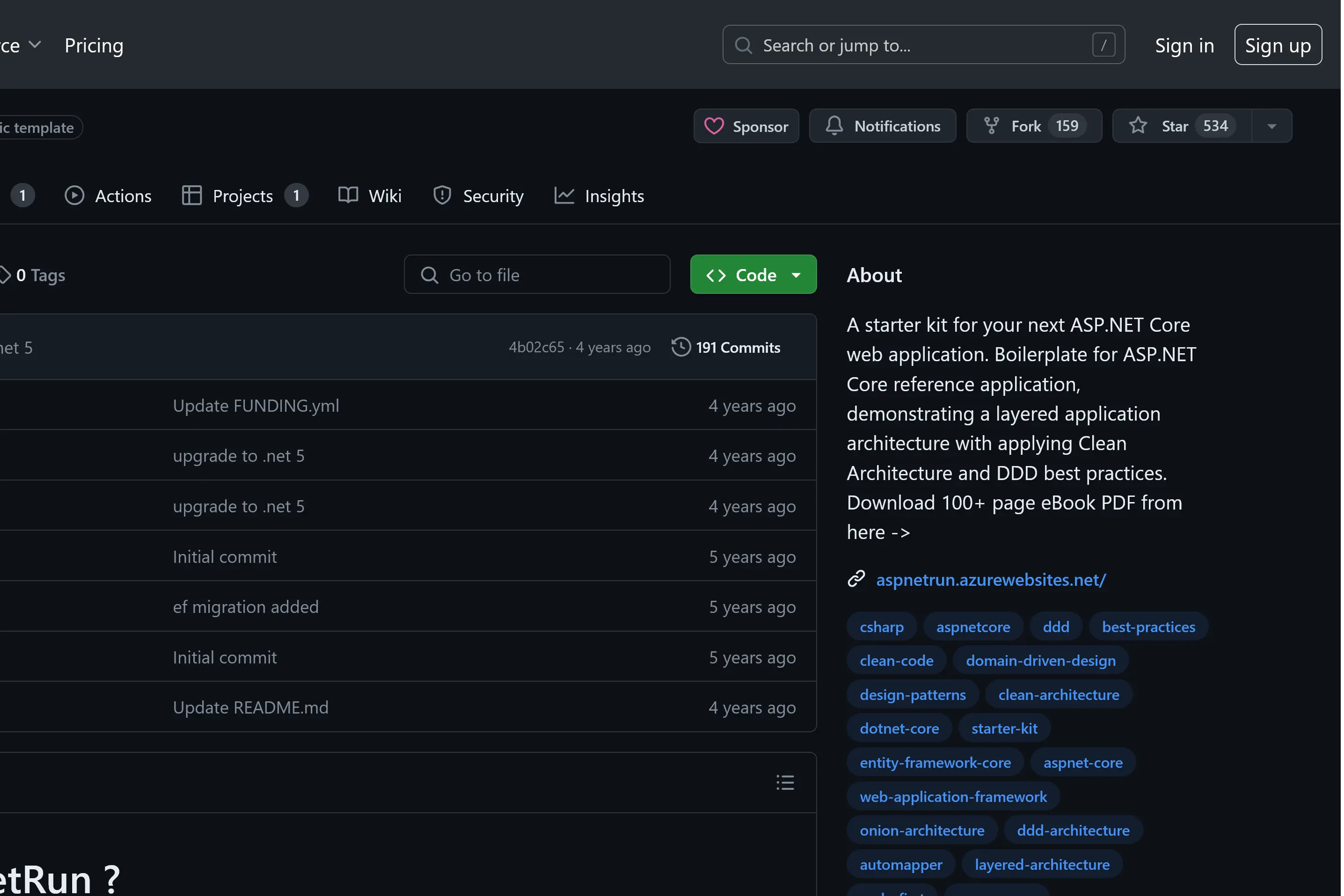The height and width of the screenshot is (896, 1344).
Task: Click the Sponsor heart icon
Action: click(x=713, y=126)
